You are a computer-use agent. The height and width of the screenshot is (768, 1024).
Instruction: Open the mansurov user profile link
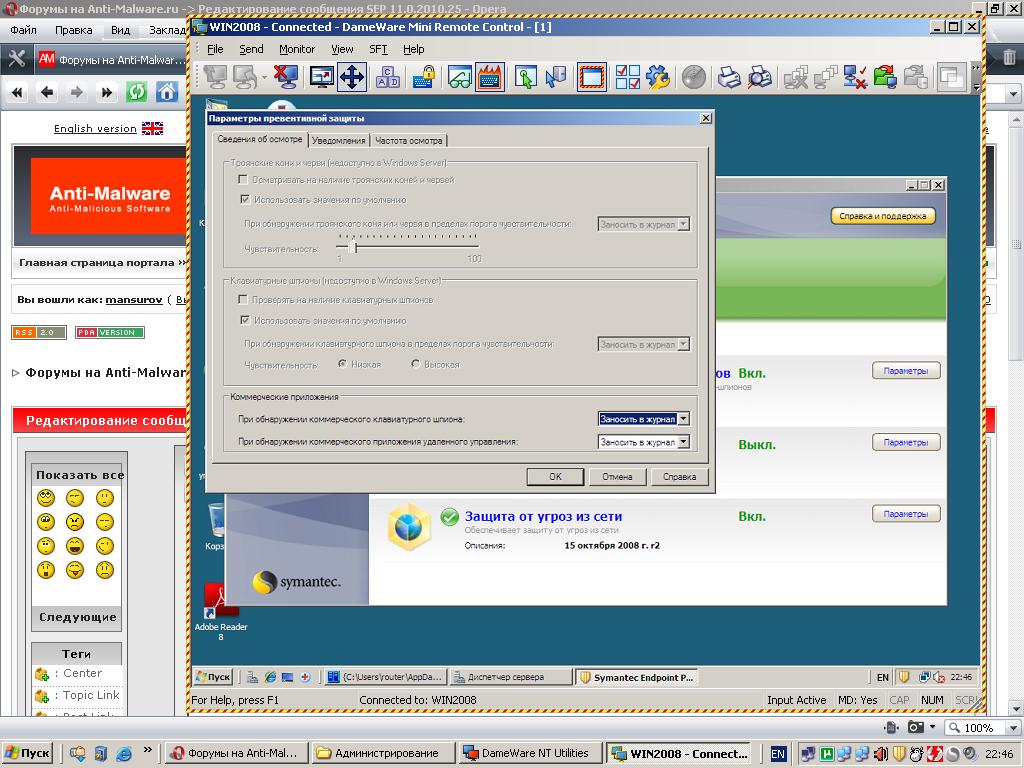[x=134, y=300]
